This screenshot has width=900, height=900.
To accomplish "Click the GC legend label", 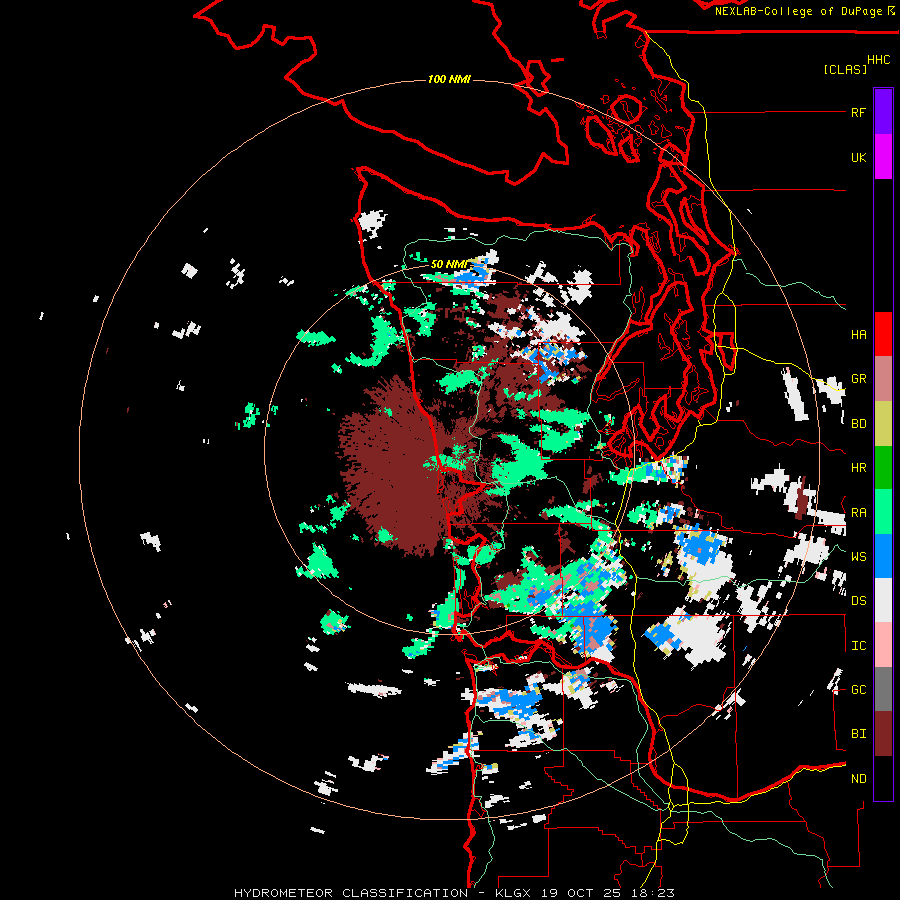I will [858, 690].
